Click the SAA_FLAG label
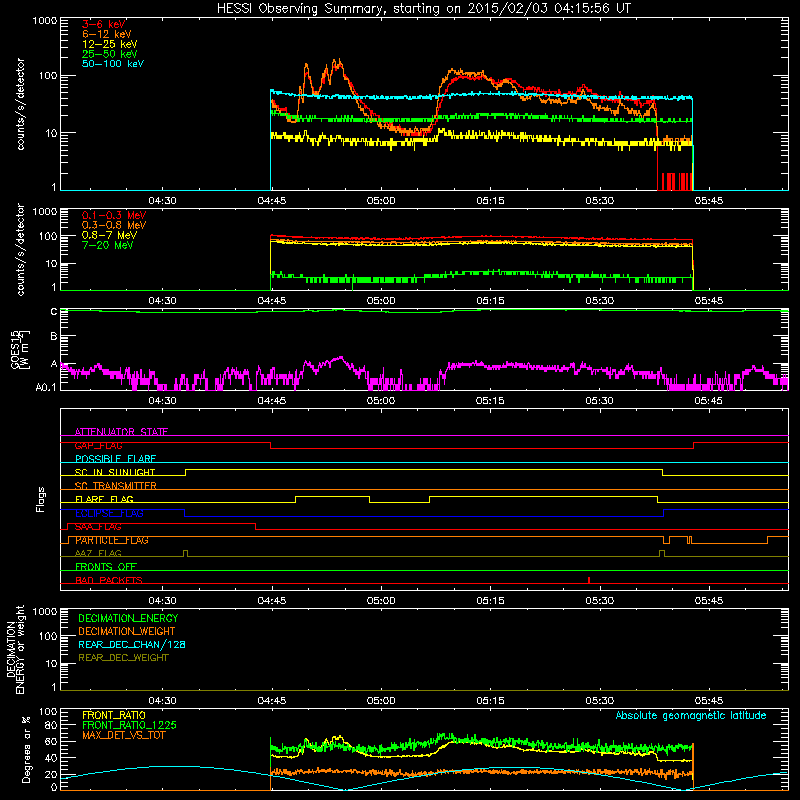 coord(98,527)
